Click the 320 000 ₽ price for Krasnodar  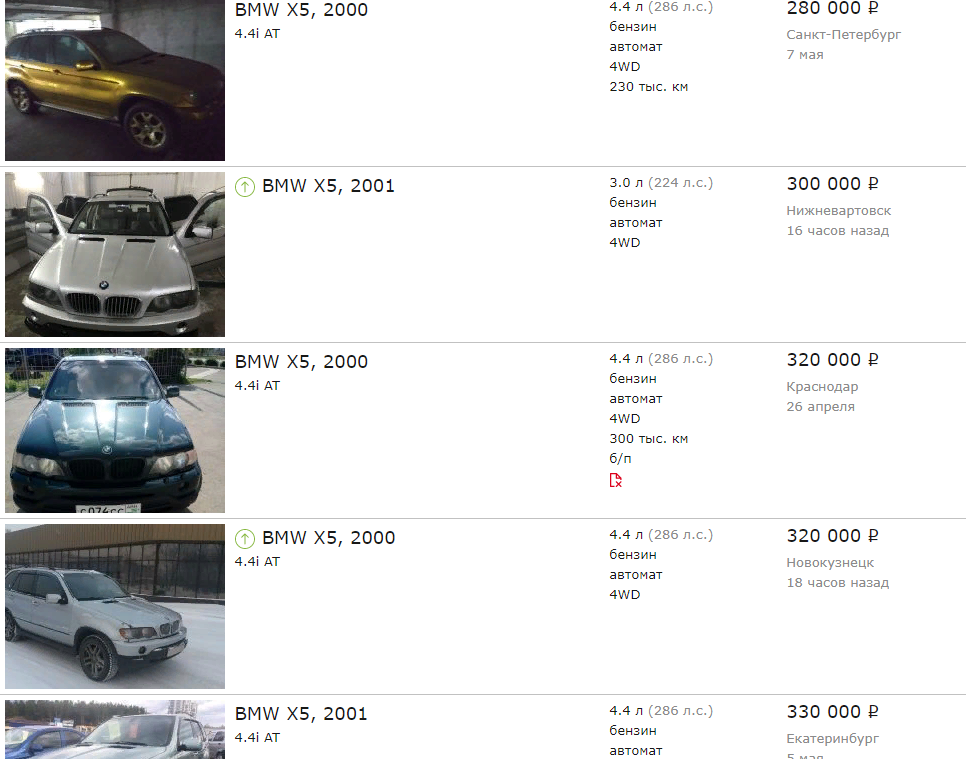click(832, 360)
